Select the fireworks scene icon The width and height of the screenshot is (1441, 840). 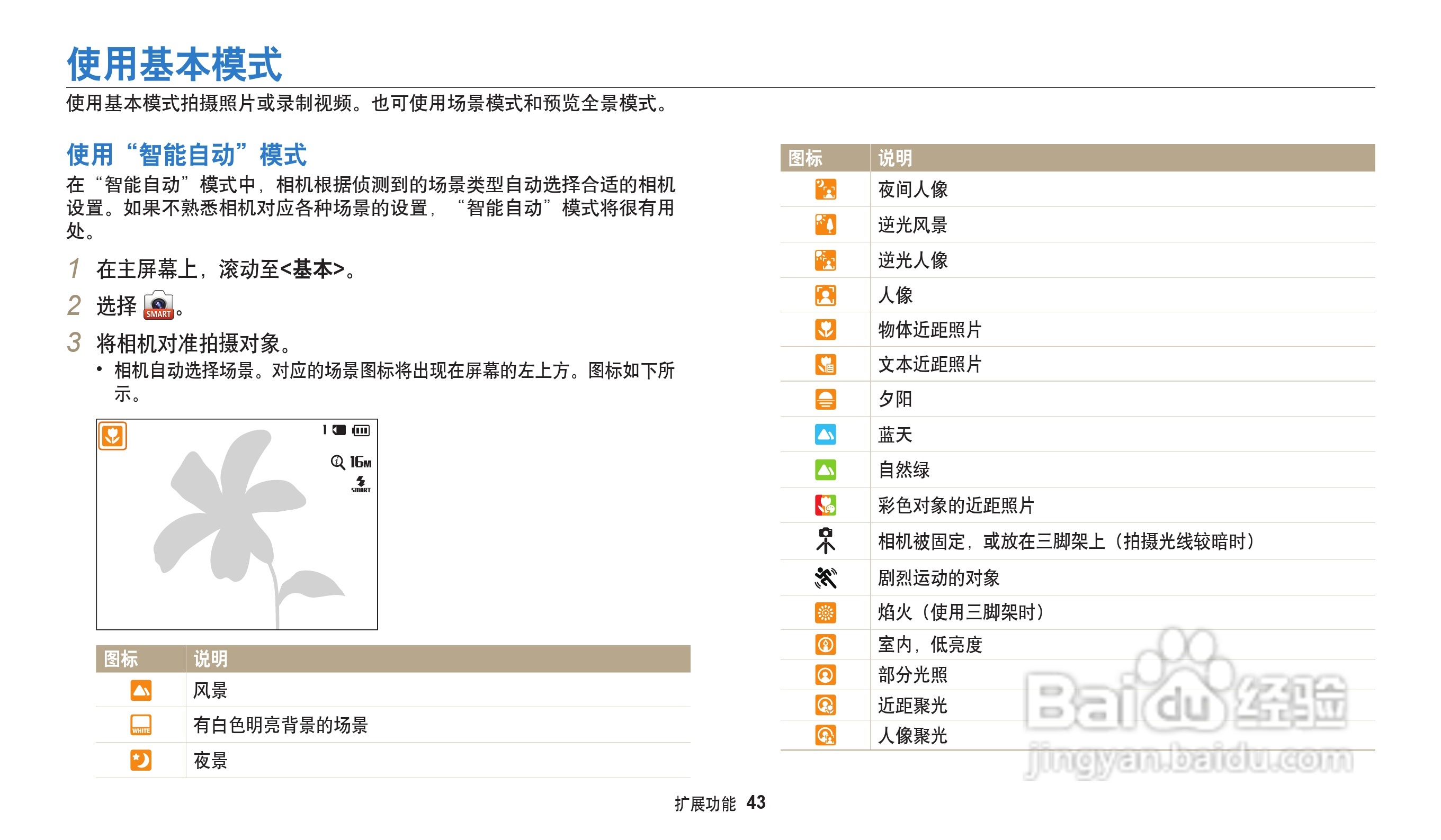click(827, 611)
